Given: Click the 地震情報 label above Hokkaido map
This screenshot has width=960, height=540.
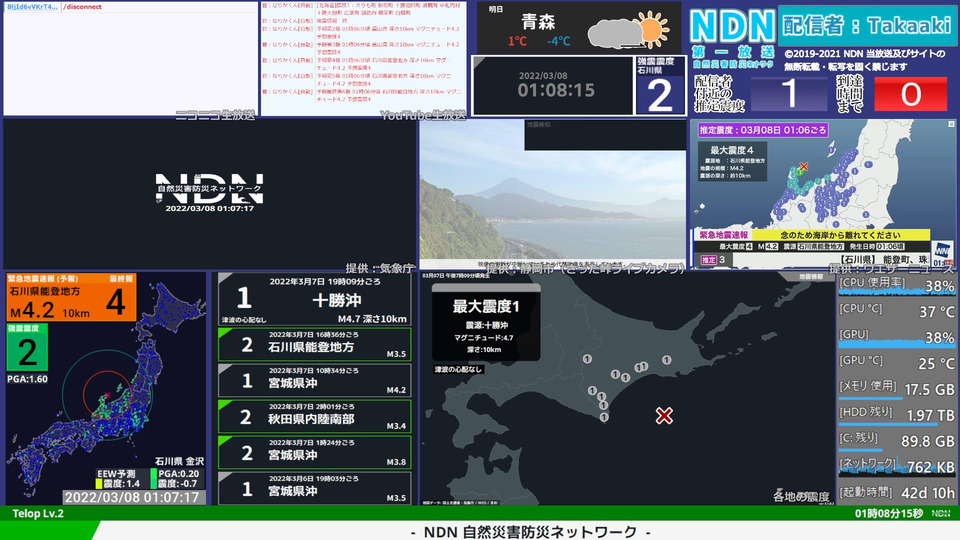Looking at the screenshot, I should tap(811, 277).
